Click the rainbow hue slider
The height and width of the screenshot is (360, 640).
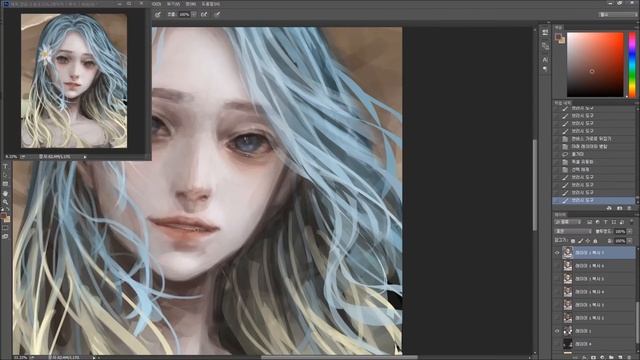(632, 64)
